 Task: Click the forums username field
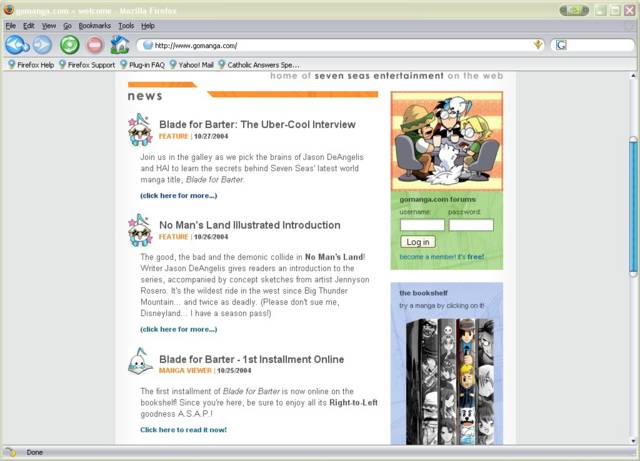tap(422, 225)
